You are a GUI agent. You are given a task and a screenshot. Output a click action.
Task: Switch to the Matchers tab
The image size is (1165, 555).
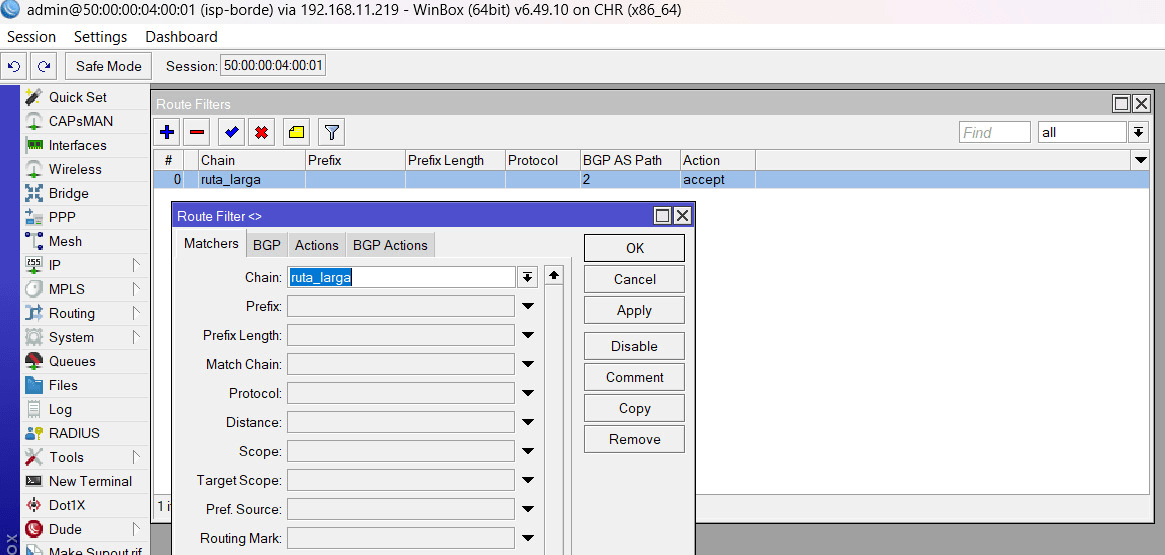(211, 243)
